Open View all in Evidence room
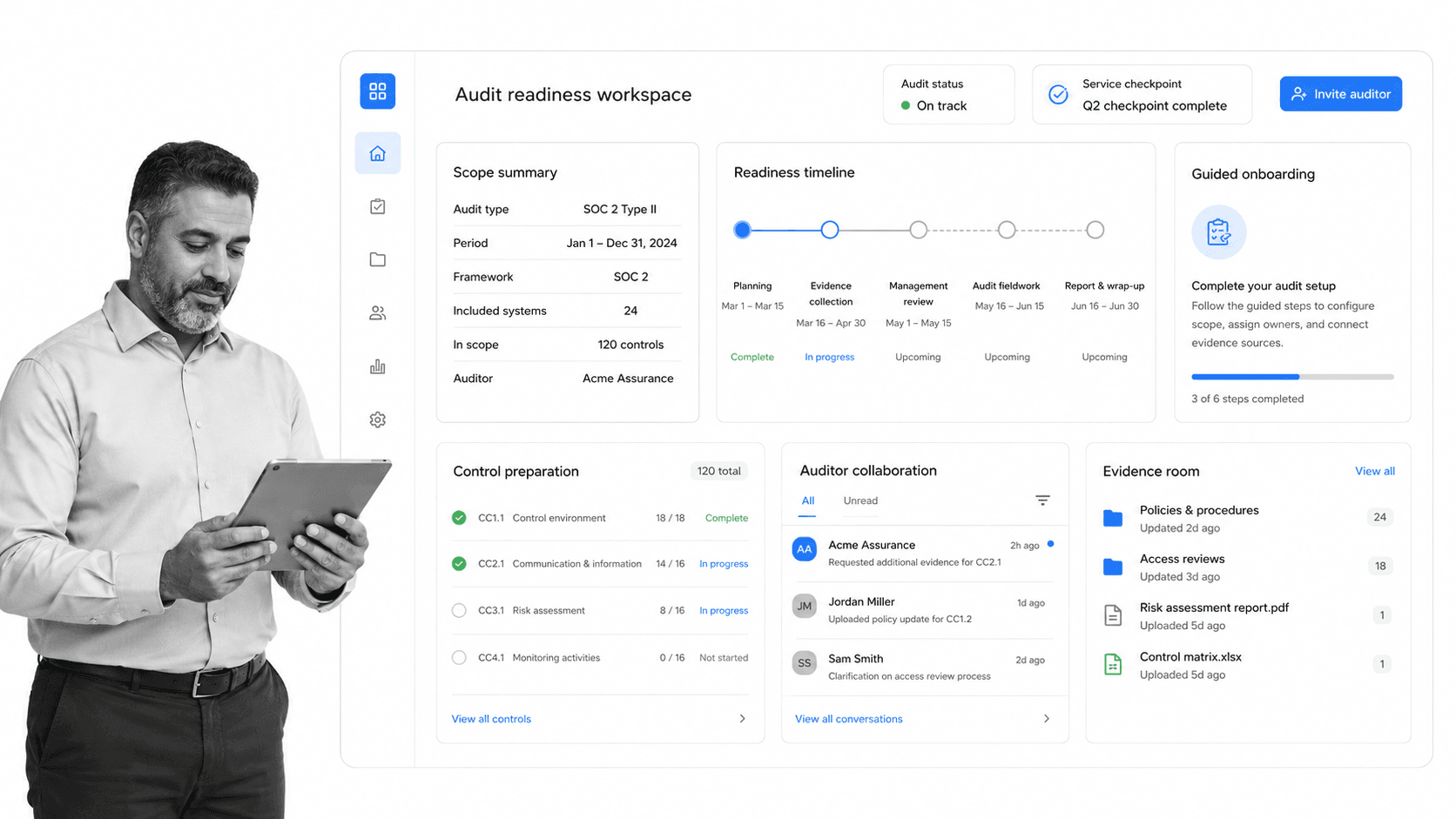The width and height of the screenshot is (1456, 819). click(1374, 471)
